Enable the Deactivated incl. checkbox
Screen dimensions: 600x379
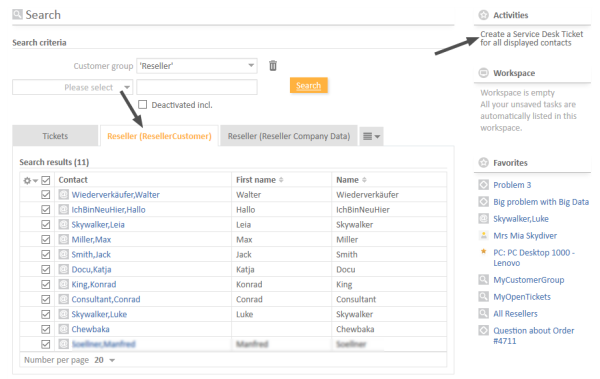[142, 105]
